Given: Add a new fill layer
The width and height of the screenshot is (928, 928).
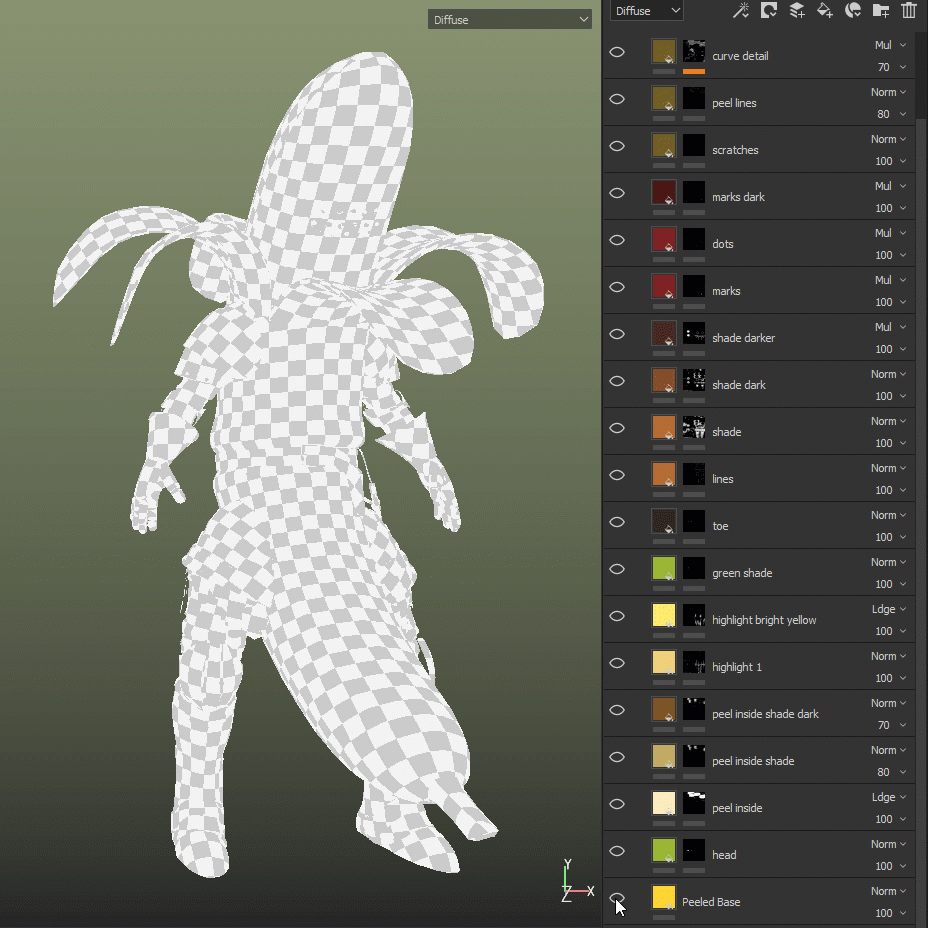Looking at the screenshot, I should [x=825, y=11].
